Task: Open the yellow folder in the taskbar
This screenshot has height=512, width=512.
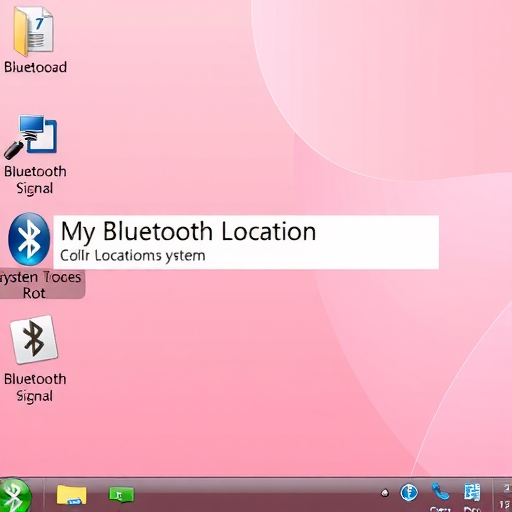Action: tap(71, 495)
